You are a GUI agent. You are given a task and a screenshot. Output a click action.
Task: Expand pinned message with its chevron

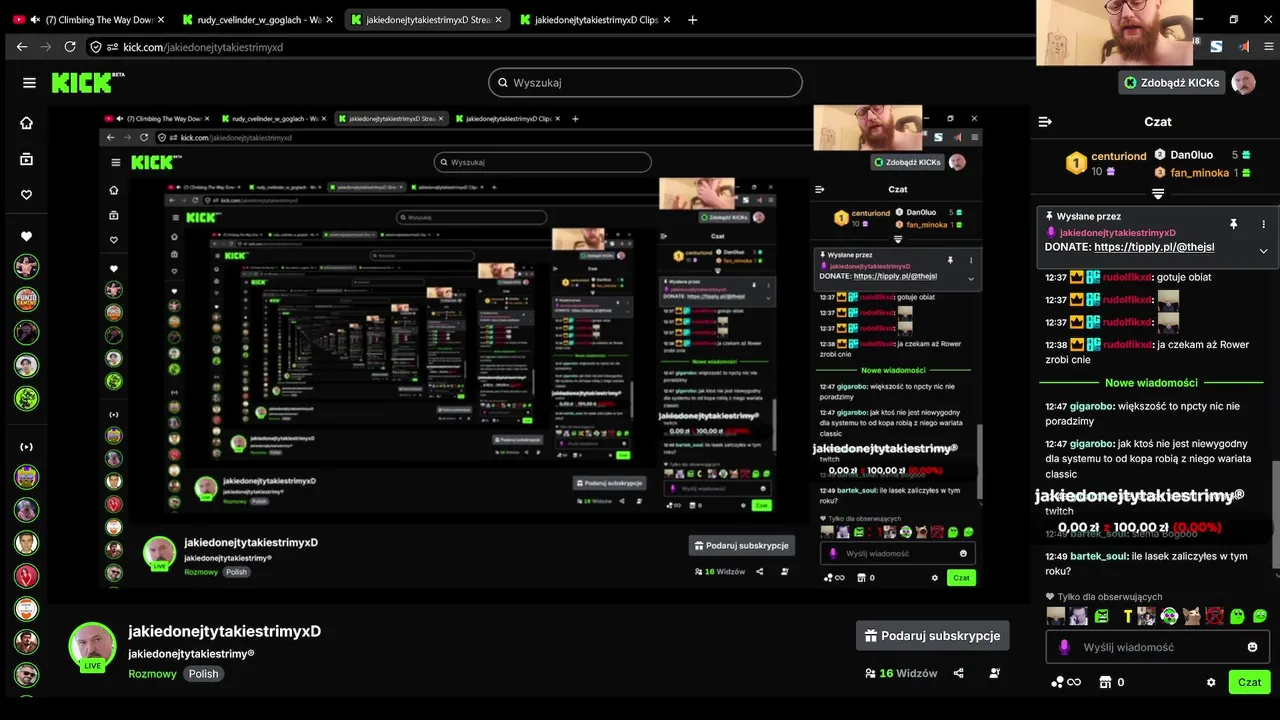(1263, 251)
